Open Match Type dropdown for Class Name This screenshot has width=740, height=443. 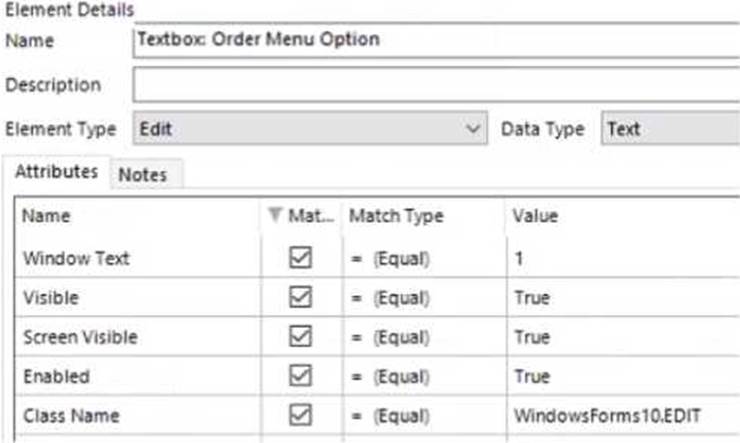(x=425, y=416)
